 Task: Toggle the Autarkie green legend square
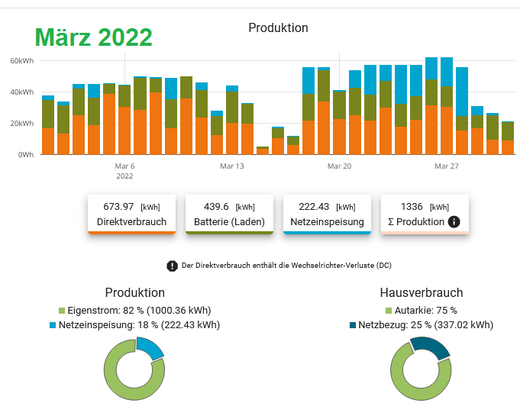pos(388,311)
